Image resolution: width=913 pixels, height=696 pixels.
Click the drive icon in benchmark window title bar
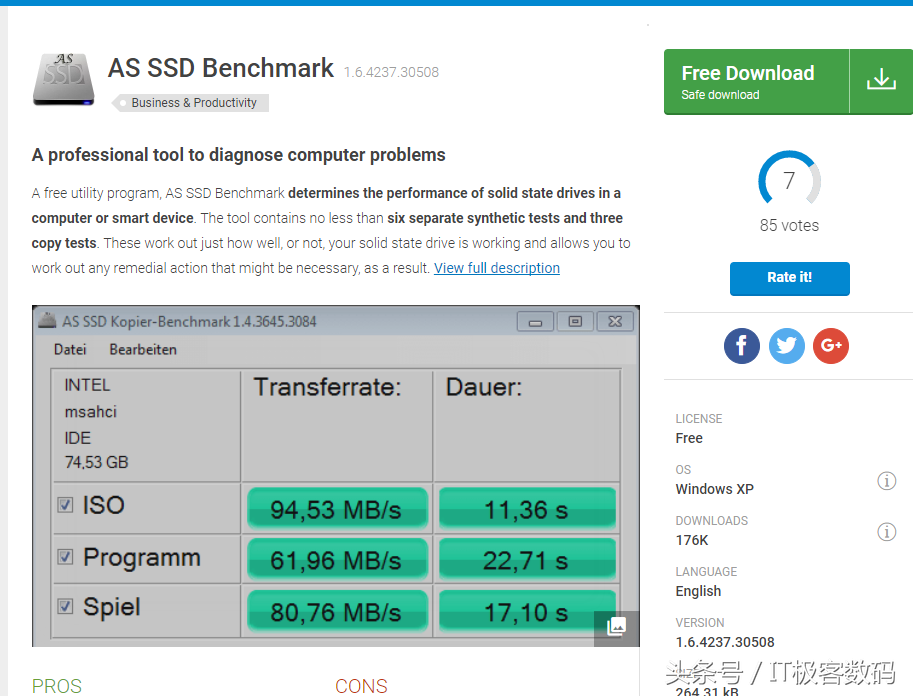(47, 320)
